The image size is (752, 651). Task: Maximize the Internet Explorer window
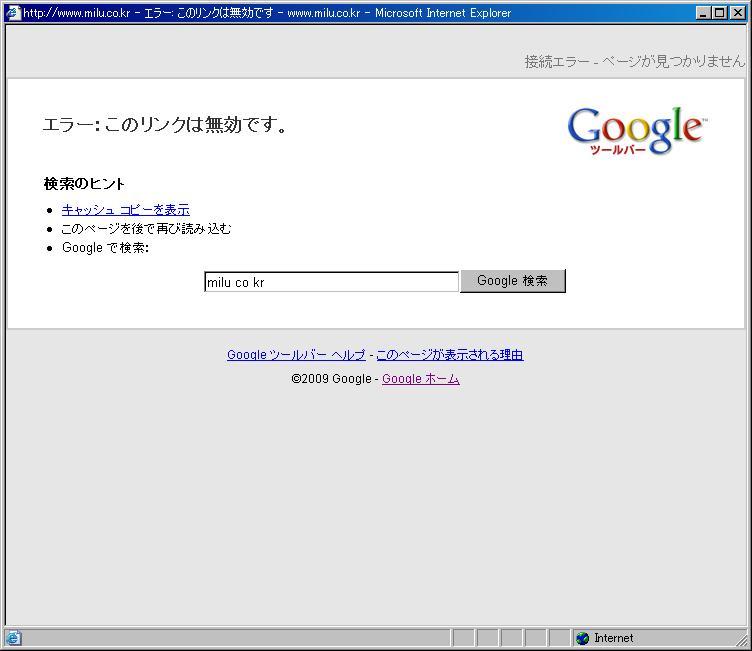719,13
